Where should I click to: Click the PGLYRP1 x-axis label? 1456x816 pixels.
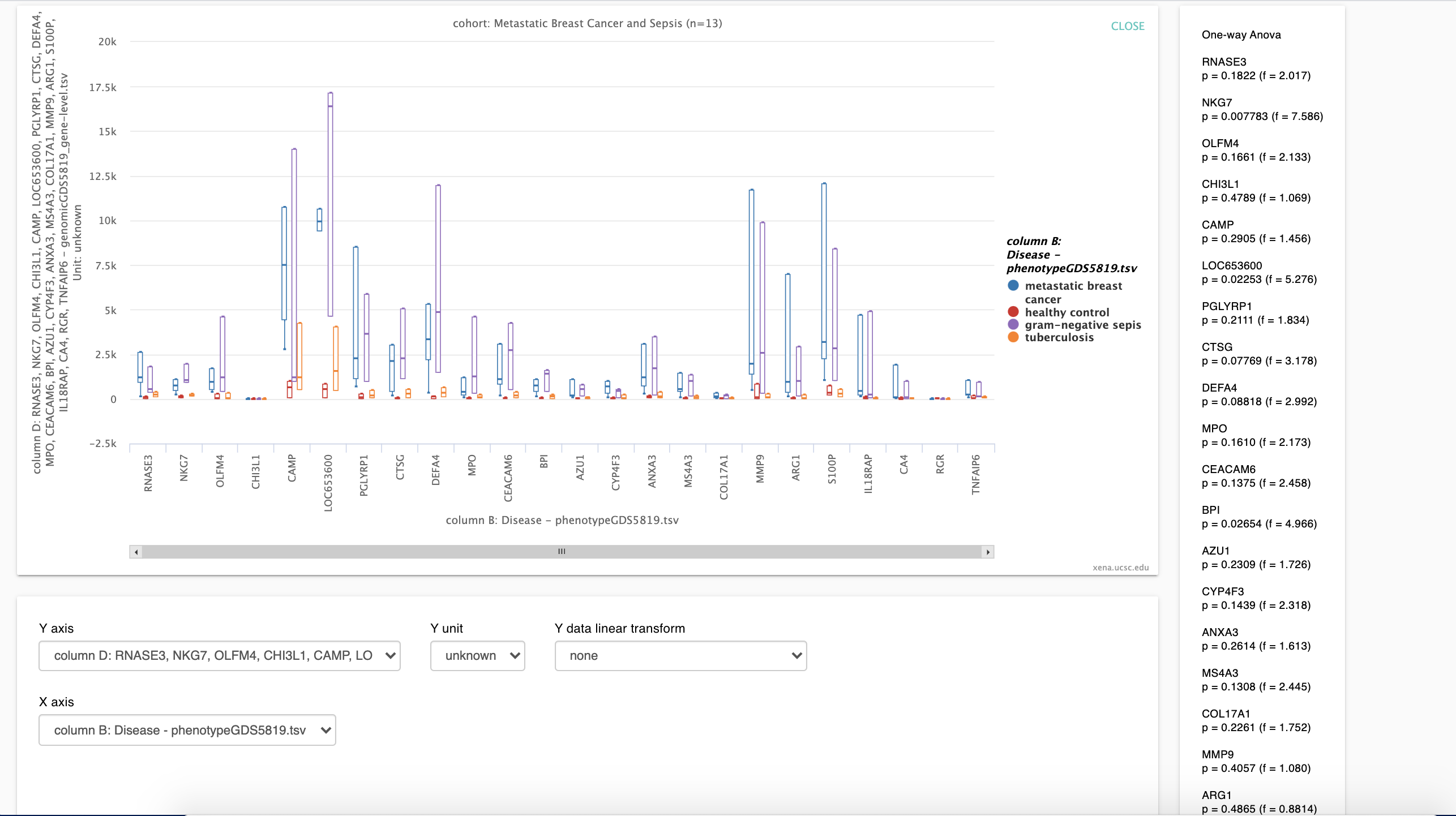pos(364,475)
